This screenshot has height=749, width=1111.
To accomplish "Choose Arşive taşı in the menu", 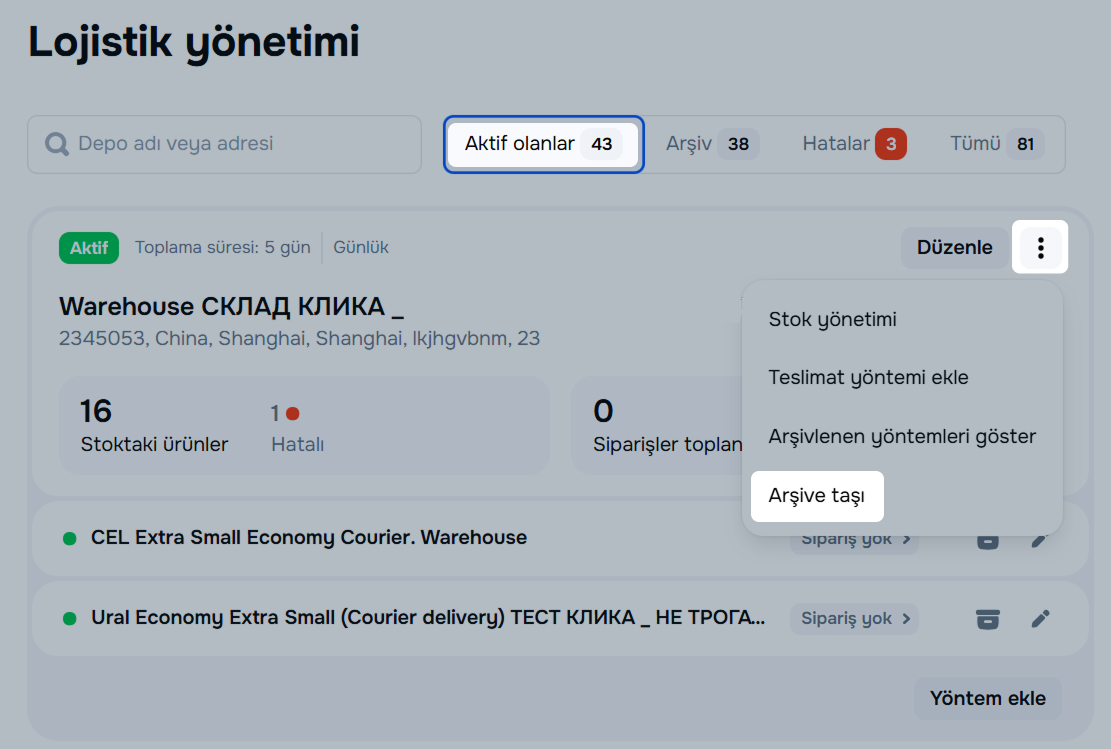I will (x=816, y=496).
